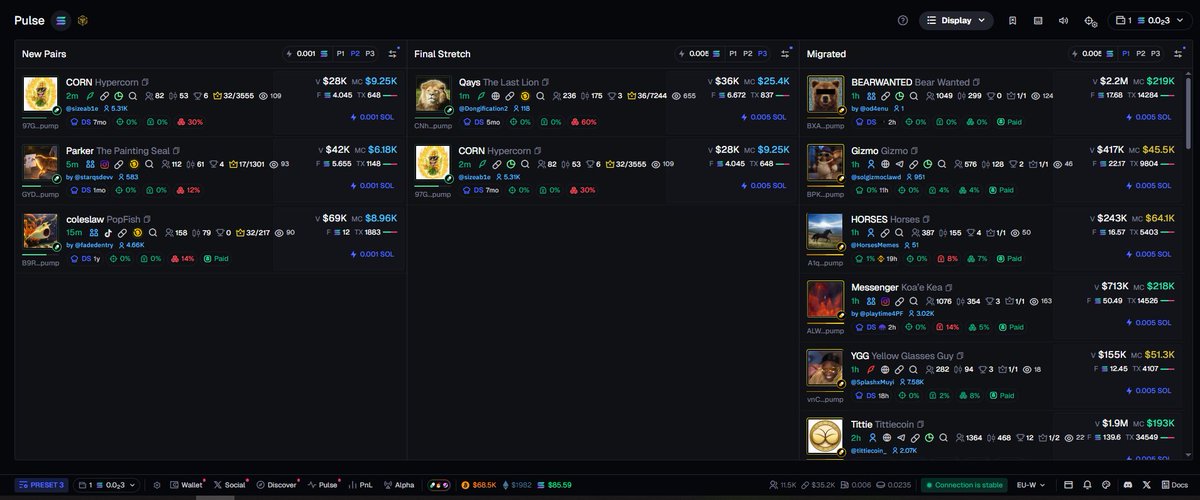This screenshot has width=1200, height=500.
Task: Click the TikTok icon on the coleslaw row
Action: pos(108,232)
